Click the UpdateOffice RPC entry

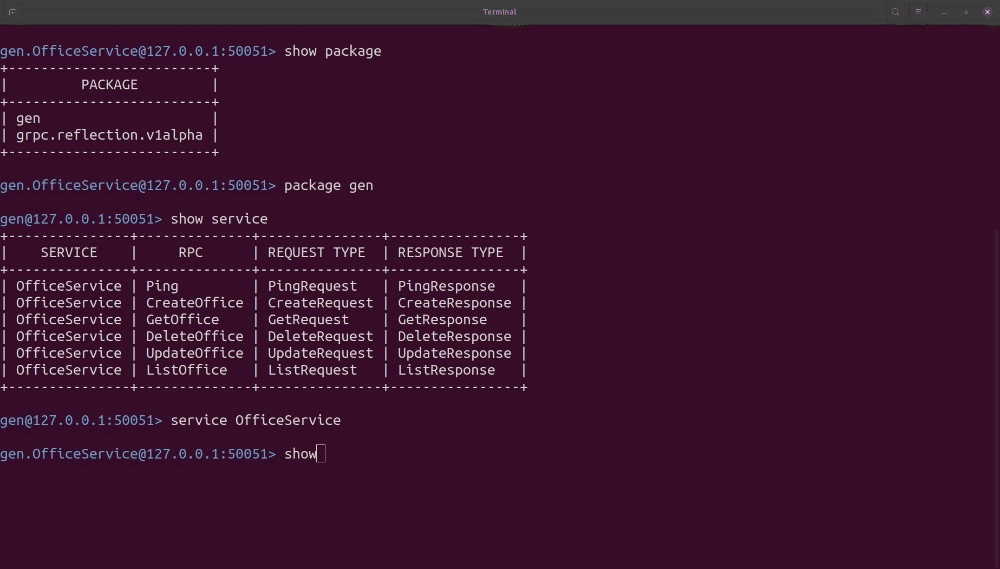click(x=194, y=354)
